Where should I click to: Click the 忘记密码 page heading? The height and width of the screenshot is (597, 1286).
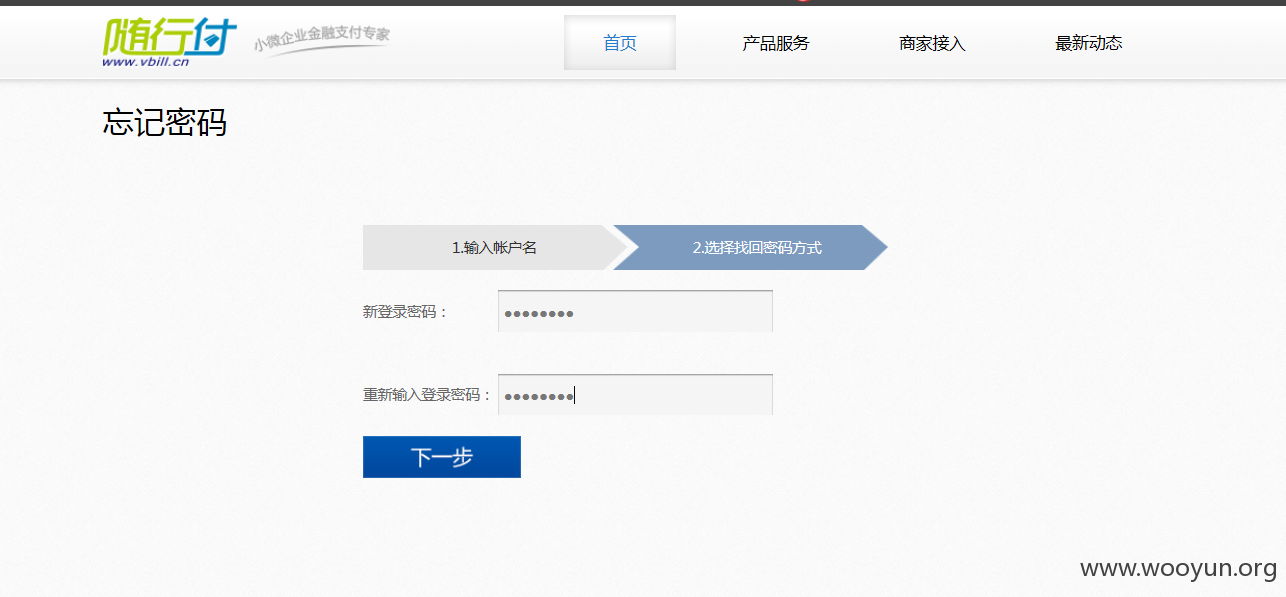(x=165, y=123)
